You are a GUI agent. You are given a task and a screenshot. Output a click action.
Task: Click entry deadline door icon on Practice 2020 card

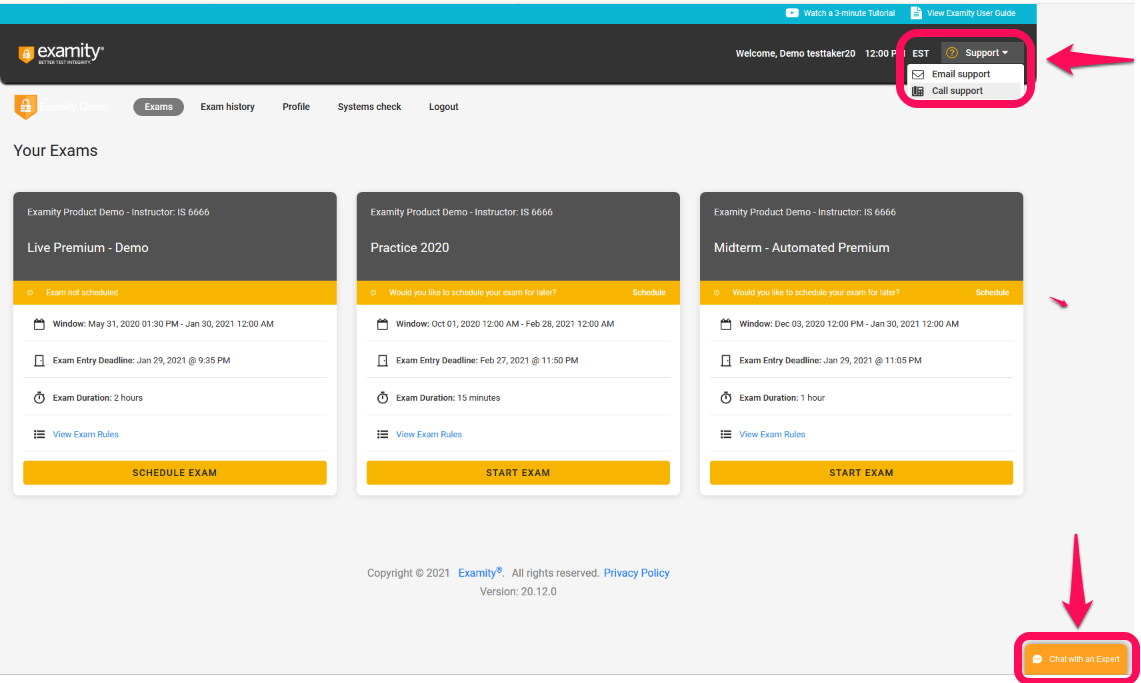tap(382, 360)
